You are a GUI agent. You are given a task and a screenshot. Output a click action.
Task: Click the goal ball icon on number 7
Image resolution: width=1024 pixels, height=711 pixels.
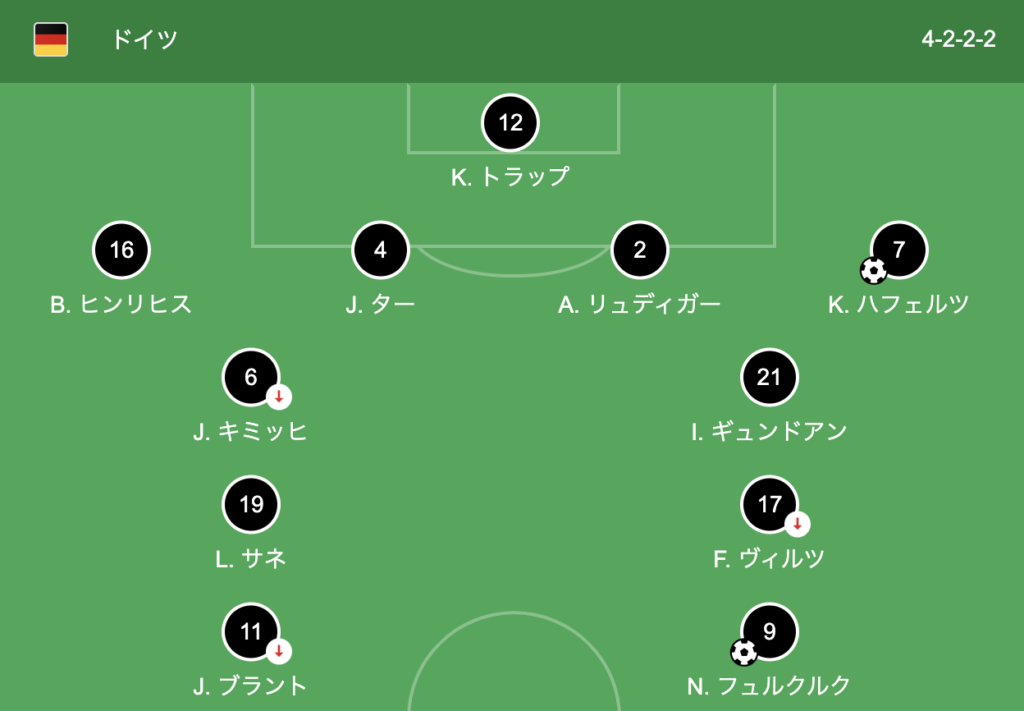[x=873, y=271]
